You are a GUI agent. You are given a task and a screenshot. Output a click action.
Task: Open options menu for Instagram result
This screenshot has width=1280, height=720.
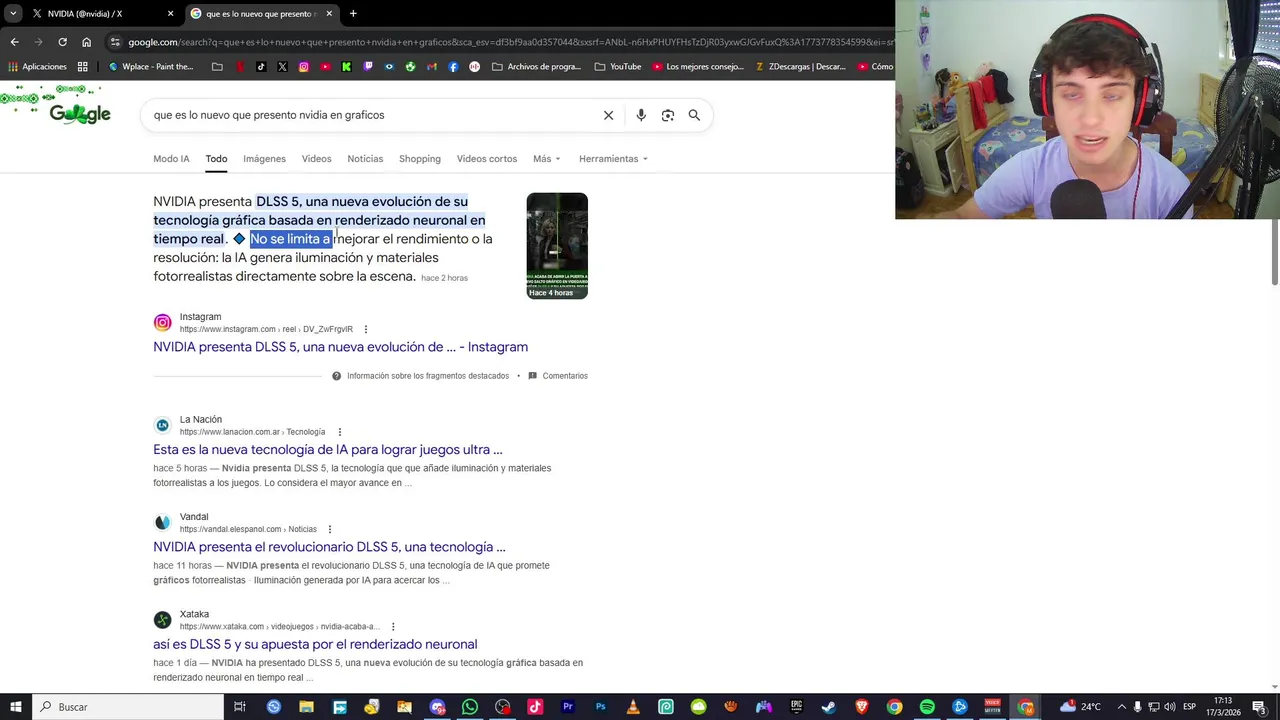[x=365, y=329]
